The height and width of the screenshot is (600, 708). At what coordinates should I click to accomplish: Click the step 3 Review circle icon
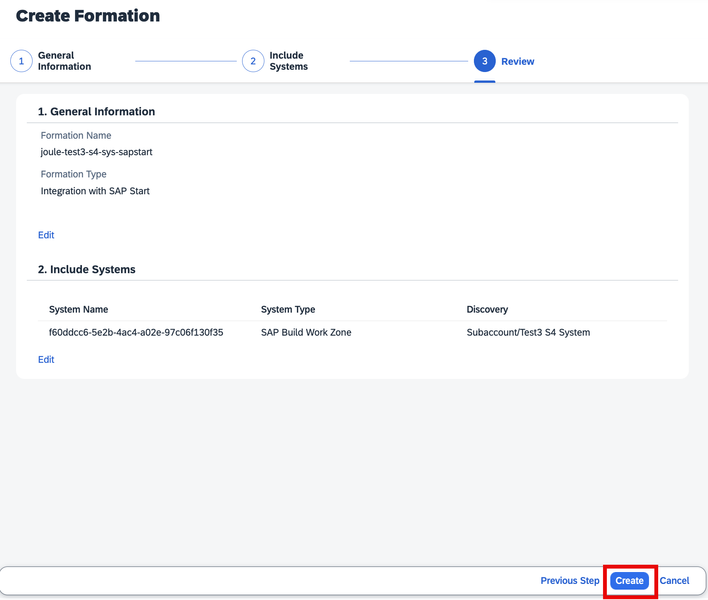coord(484,61)
